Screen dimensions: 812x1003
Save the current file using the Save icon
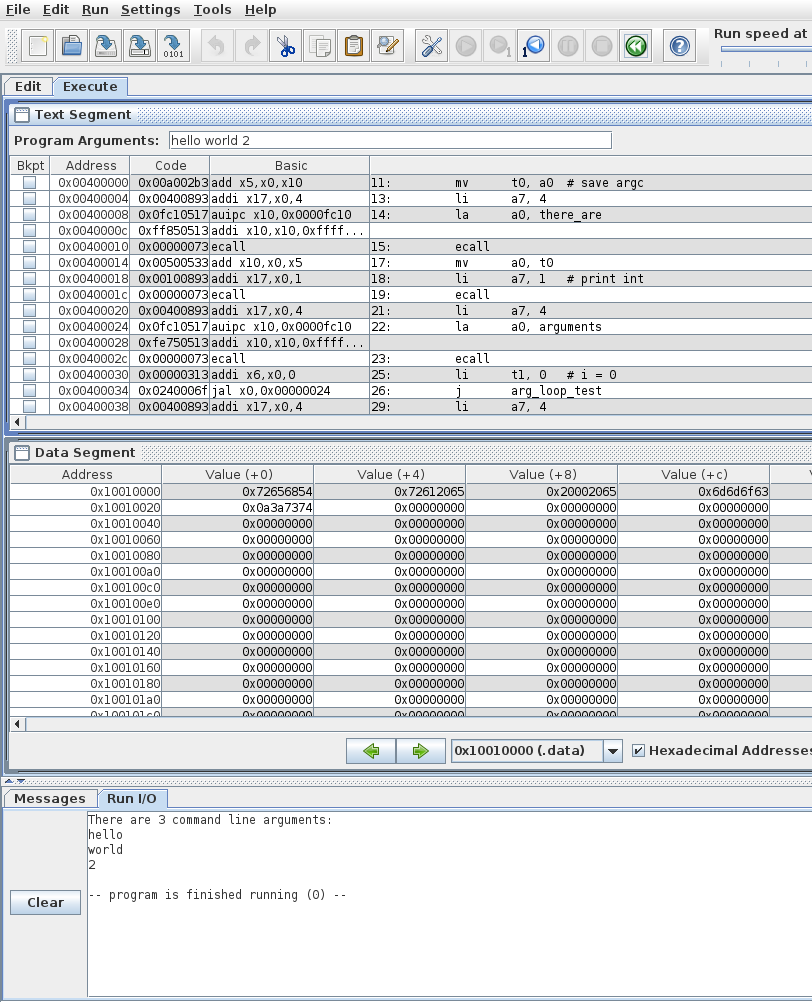(106, 46)
